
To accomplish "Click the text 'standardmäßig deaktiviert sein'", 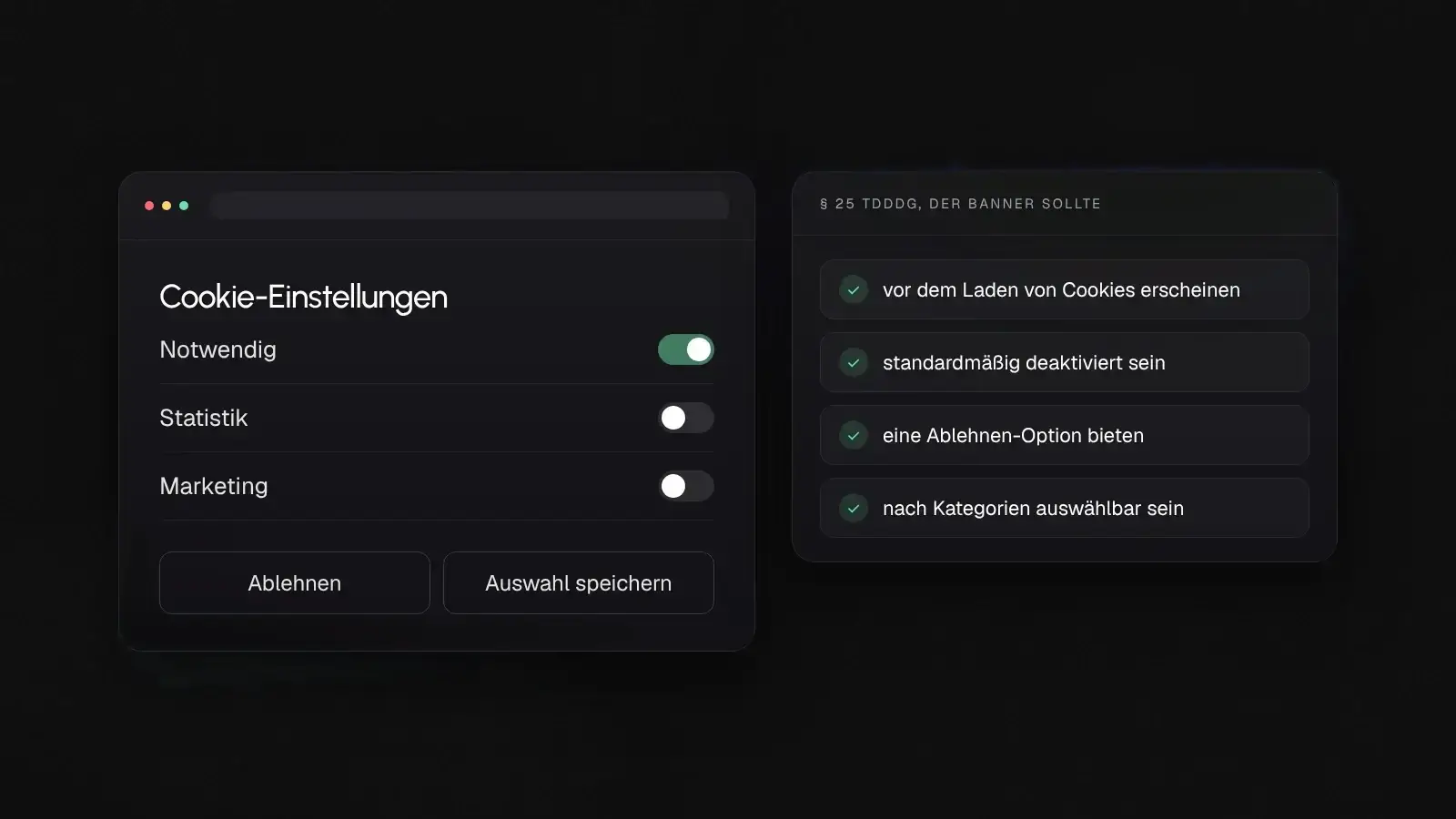I will [1024, 363].
